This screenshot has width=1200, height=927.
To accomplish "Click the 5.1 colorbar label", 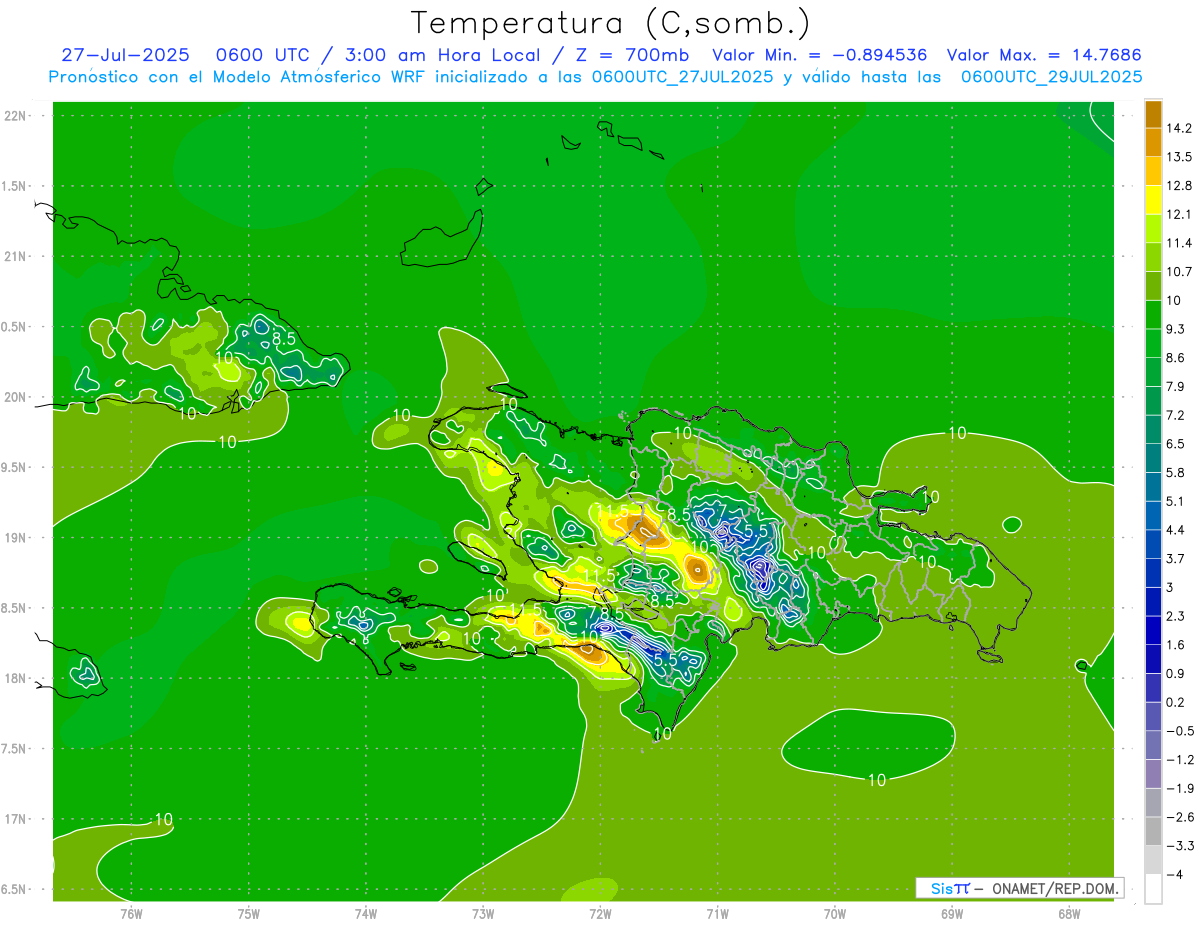I will click(x=1176, y=501).
